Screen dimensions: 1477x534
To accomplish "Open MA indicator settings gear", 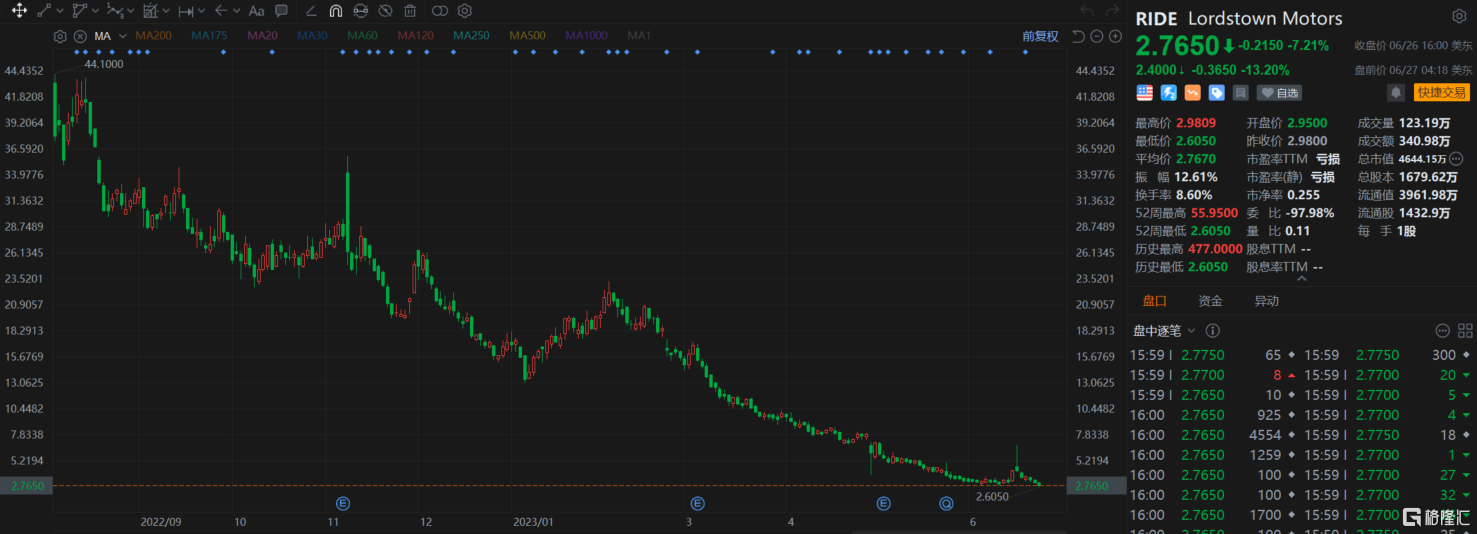I will coord(61,36).
